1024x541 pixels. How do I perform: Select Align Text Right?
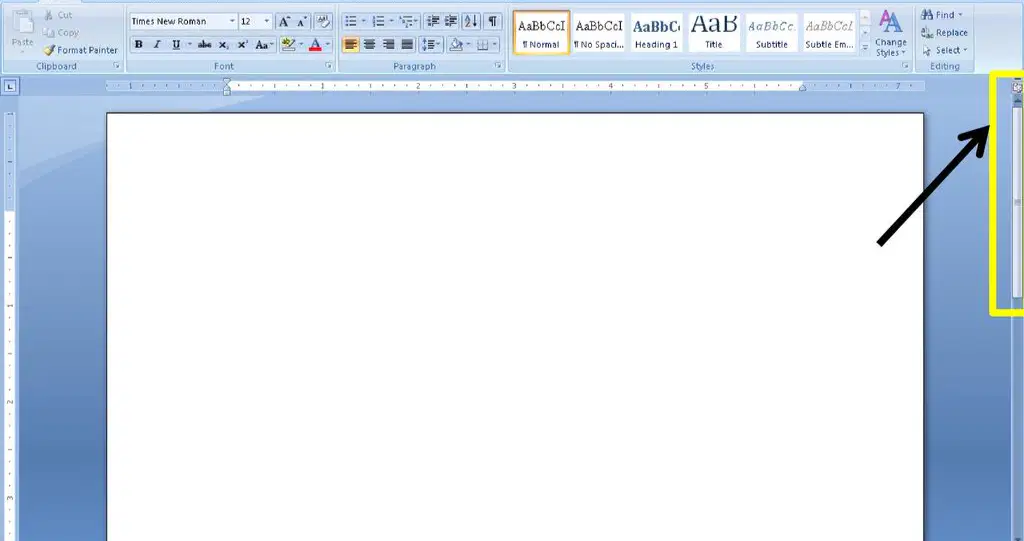tap(389, 44)
